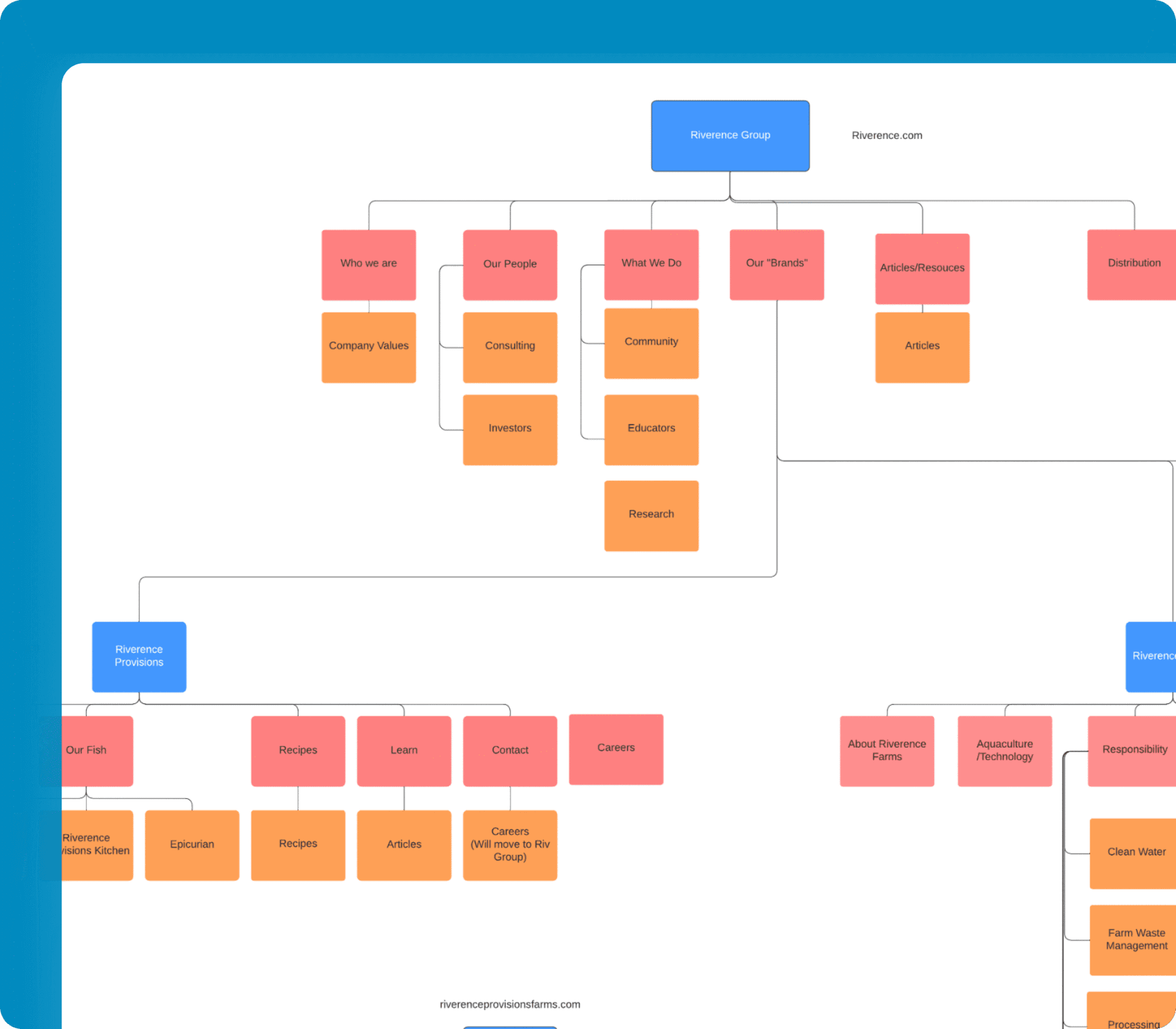Click the Our Fish node
This screenshot has width=1176, height=1029.
(86, 751)
